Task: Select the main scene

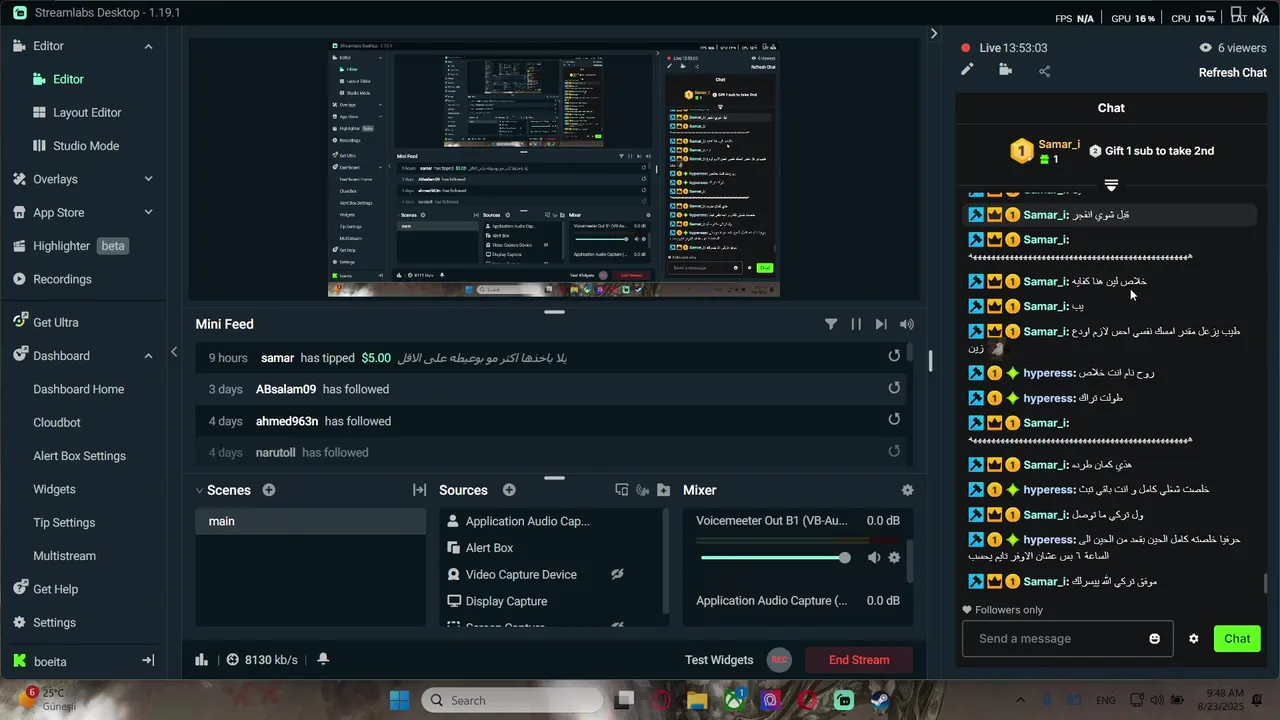Action: click(311, 521)
